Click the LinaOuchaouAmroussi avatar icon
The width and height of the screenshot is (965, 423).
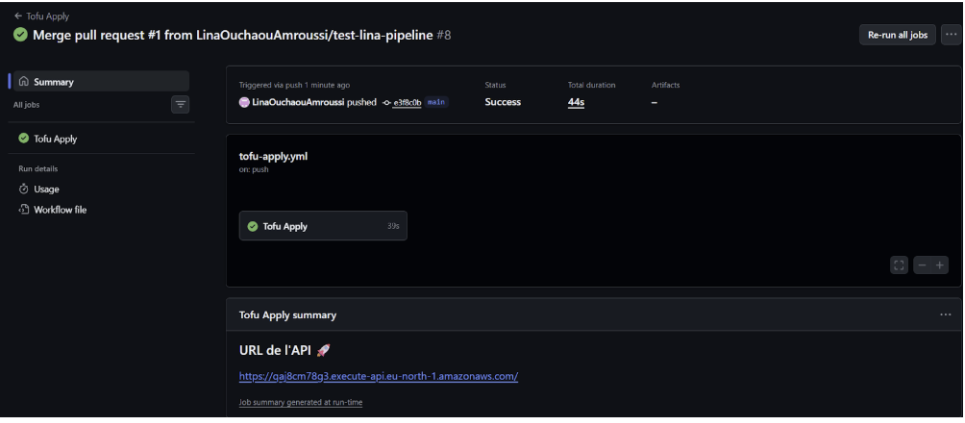click(x=244, y=102)
